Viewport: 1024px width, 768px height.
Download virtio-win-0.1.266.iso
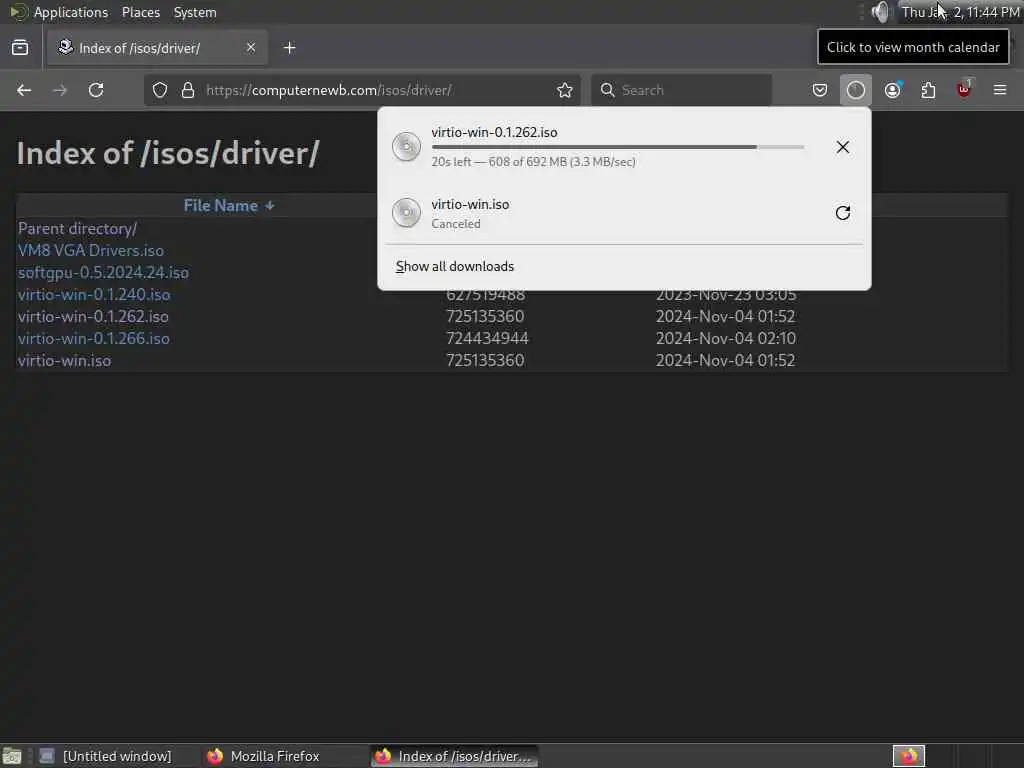point(94,338)
